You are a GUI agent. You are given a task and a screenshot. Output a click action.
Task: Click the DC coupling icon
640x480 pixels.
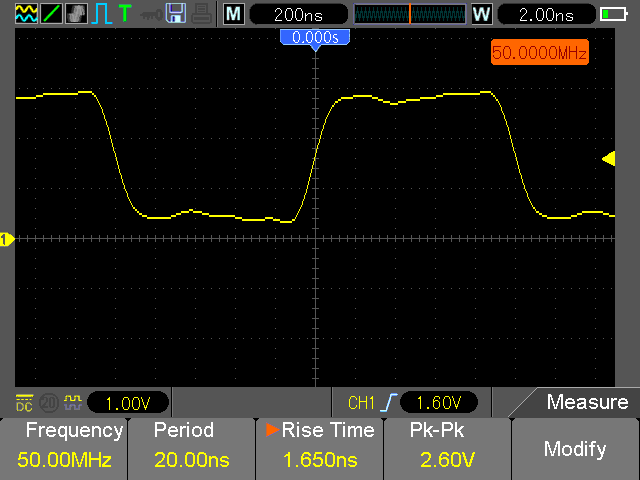24,403
